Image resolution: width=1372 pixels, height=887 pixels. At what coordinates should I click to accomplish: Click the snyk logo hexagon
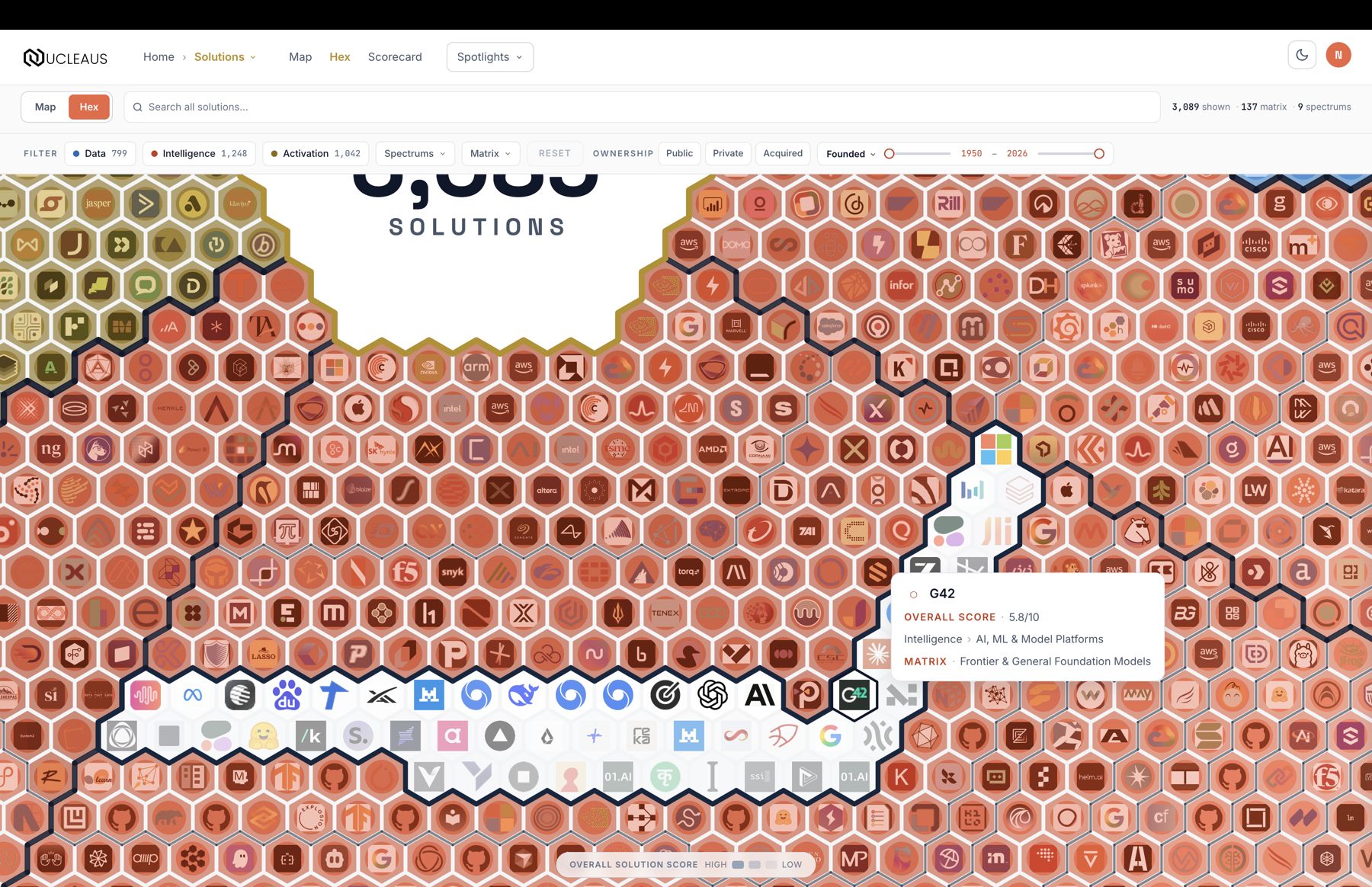(x=453, y=572)
